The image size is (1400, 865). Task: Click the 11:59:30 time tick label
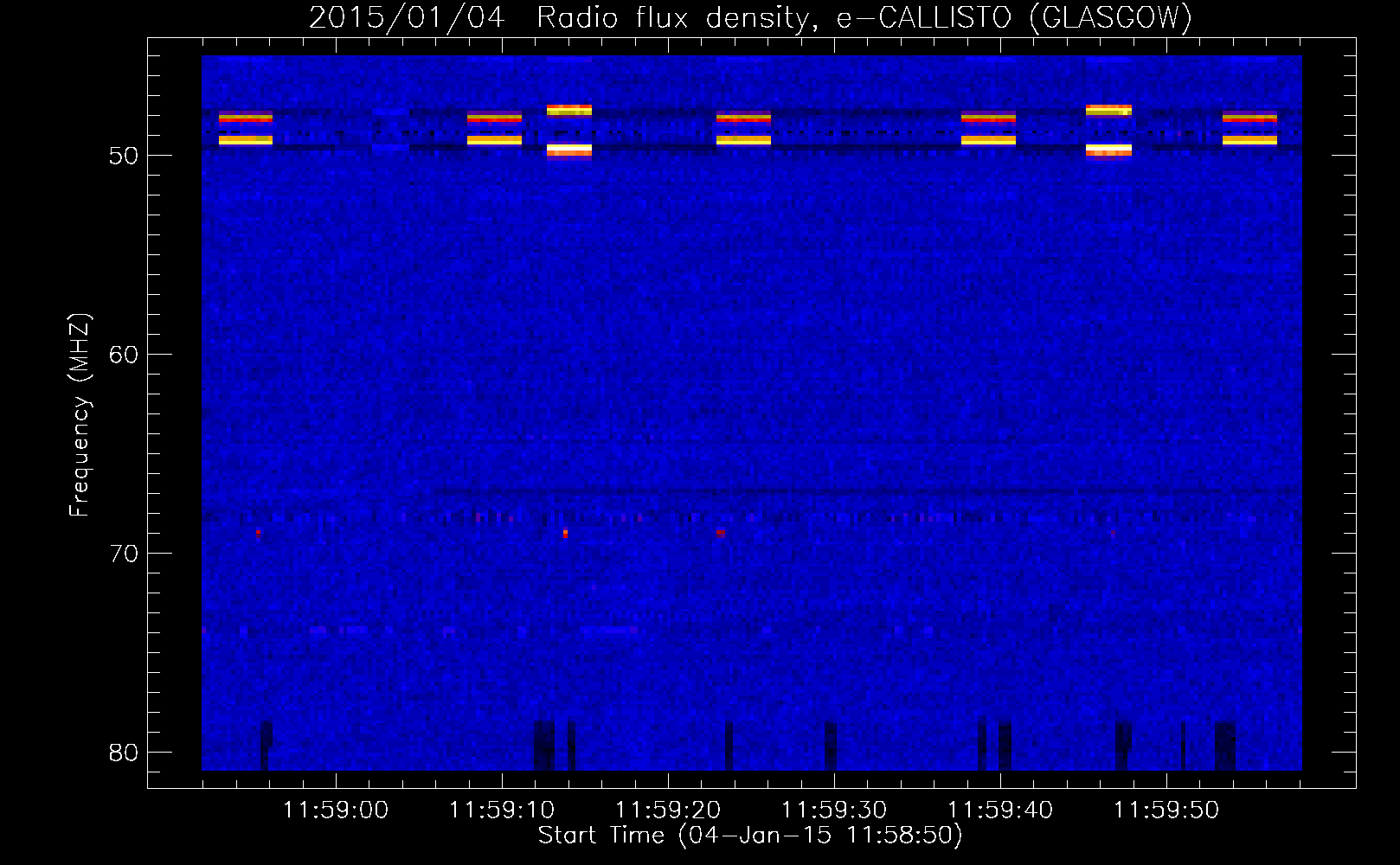coord(834,811)
